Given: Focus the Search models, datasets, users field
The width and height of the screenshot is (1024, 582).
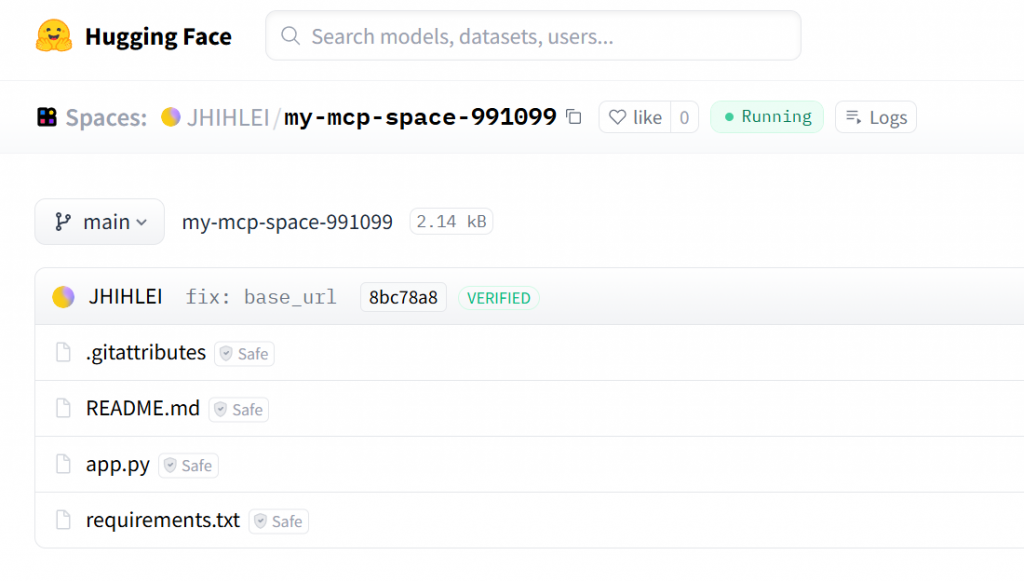Looking at the screenshot, I should pos(533,36).
